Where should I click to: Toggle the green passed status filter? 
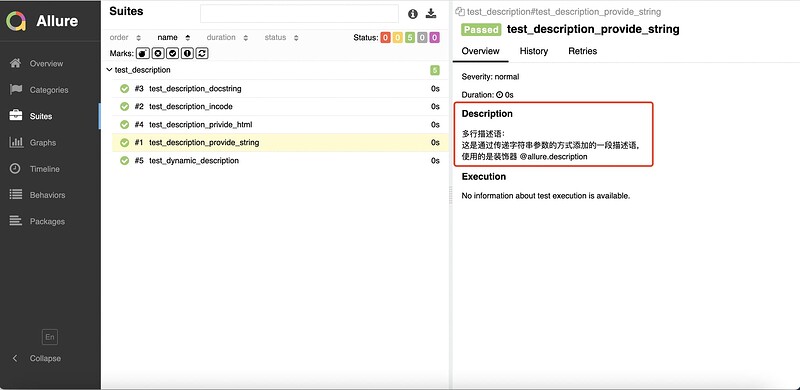coord(410,38)
